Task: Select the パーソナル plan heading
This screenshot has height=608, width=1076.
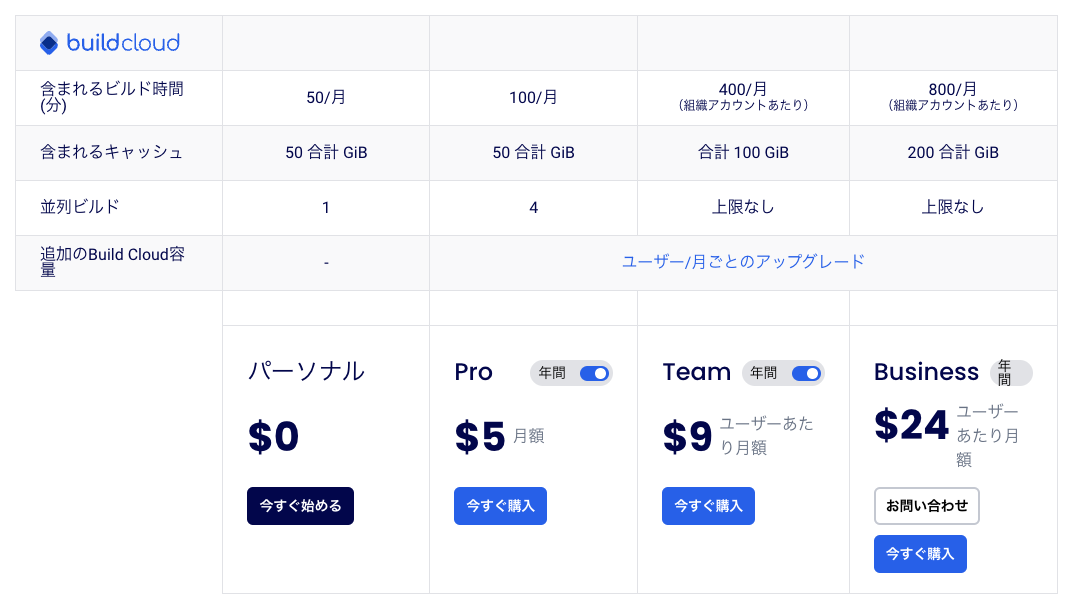Action: (x=306, y=372)
